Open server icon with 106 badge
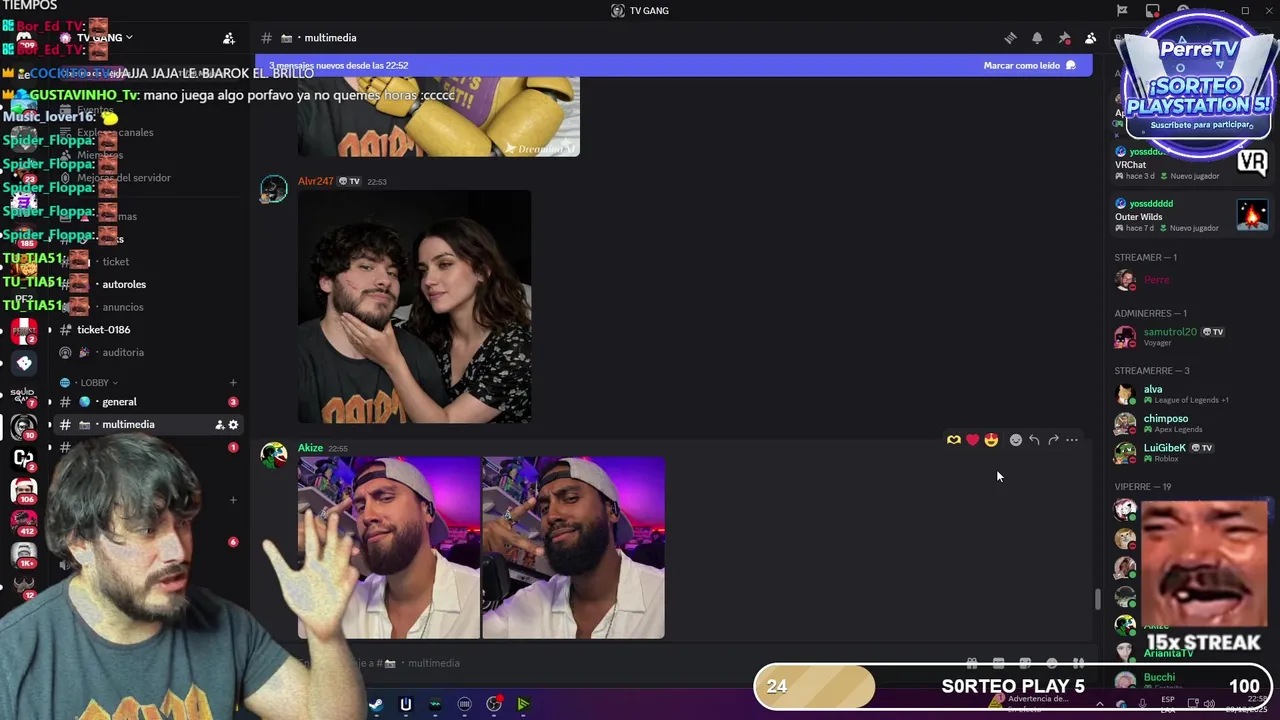This screenshot has height=720, width=1280. coord(24,490)
